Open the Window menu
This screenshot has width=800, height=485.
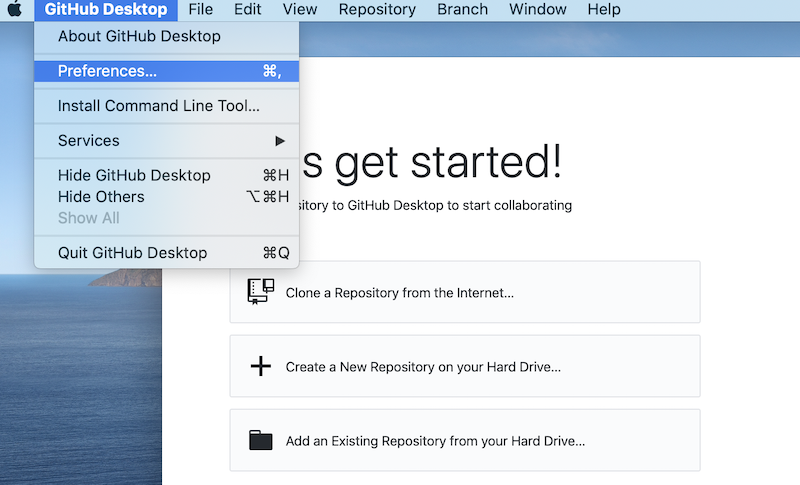coord(537,10)
